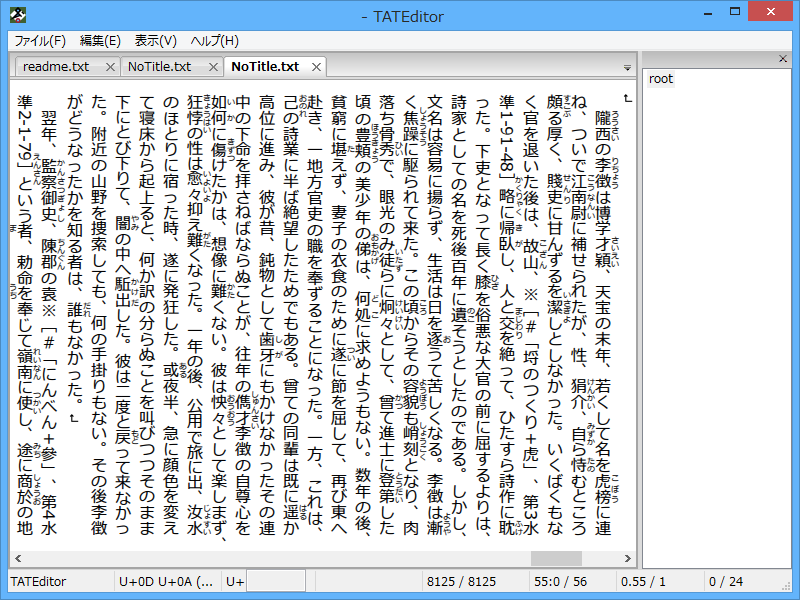This screenshot has height=600, width=800.
Task: Click the U+0D U+0A status entry
Action: click(166, 582)
